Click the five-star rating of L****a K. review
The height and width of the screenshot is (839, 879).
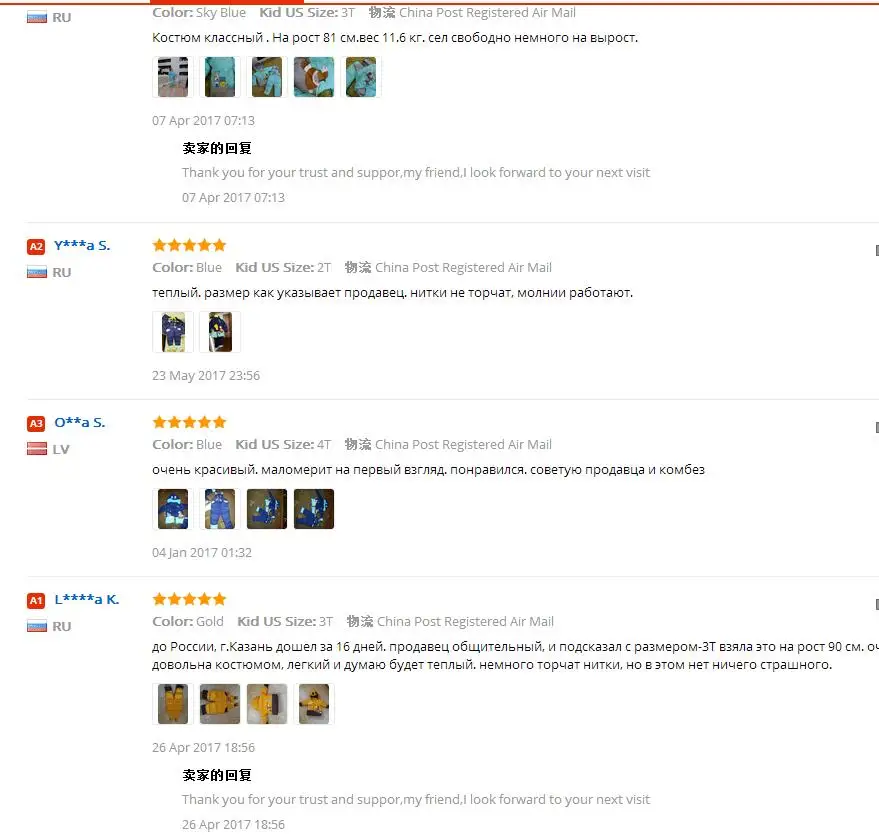[x=189, y=599]
